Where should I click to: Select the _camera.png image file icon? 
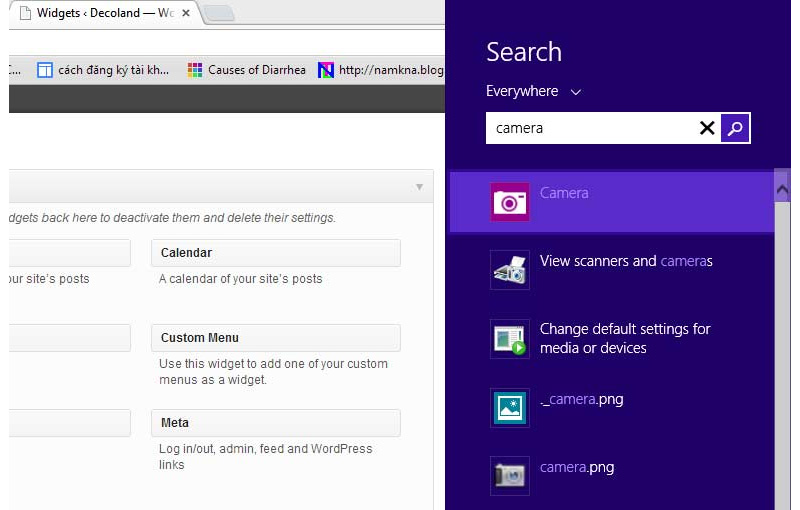(510, 407)
